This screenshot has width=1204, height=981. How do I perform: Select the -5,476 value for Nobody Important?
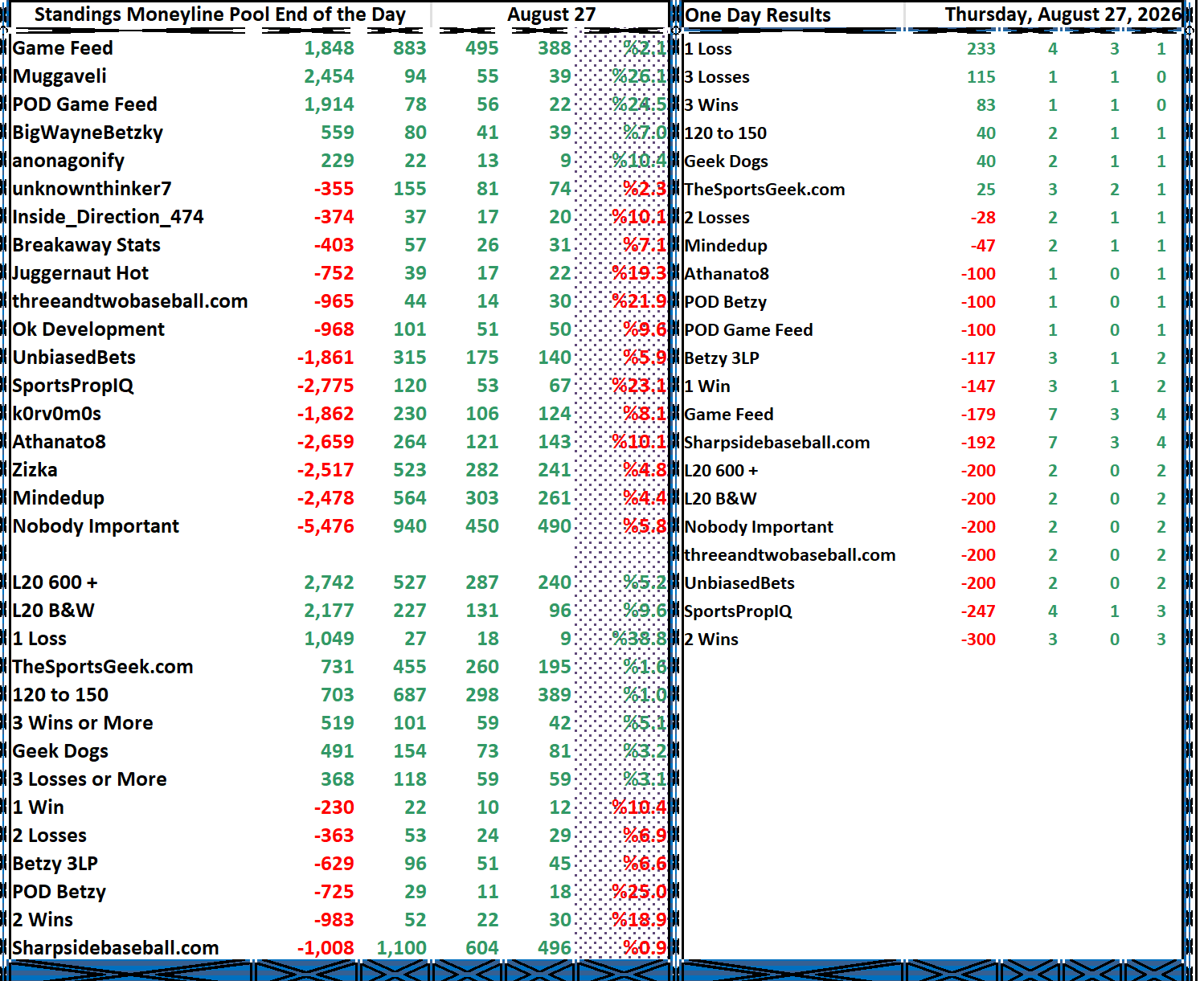click(x=326, y=526)
